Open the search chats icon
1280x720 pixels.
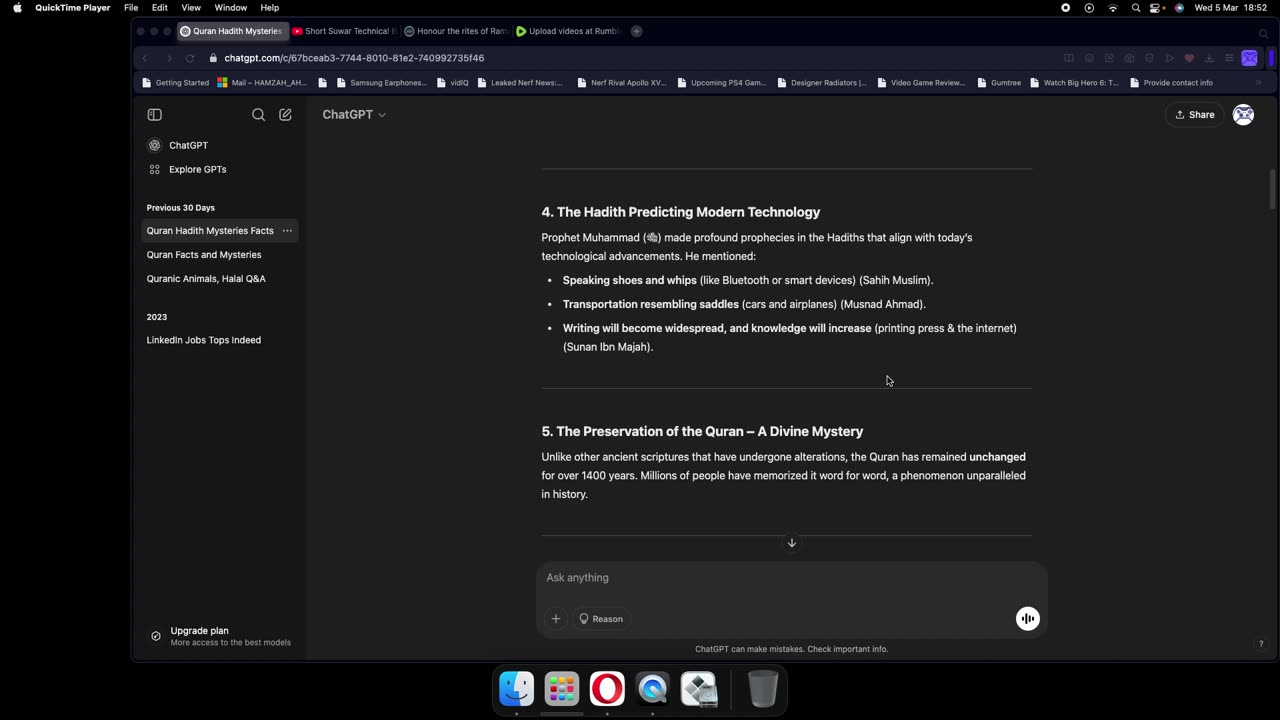pos(258,115)
